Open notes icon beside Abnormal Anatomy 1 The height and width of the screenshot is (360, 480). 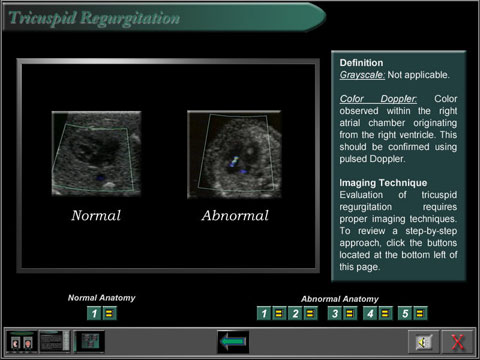(x=279, y=313)
